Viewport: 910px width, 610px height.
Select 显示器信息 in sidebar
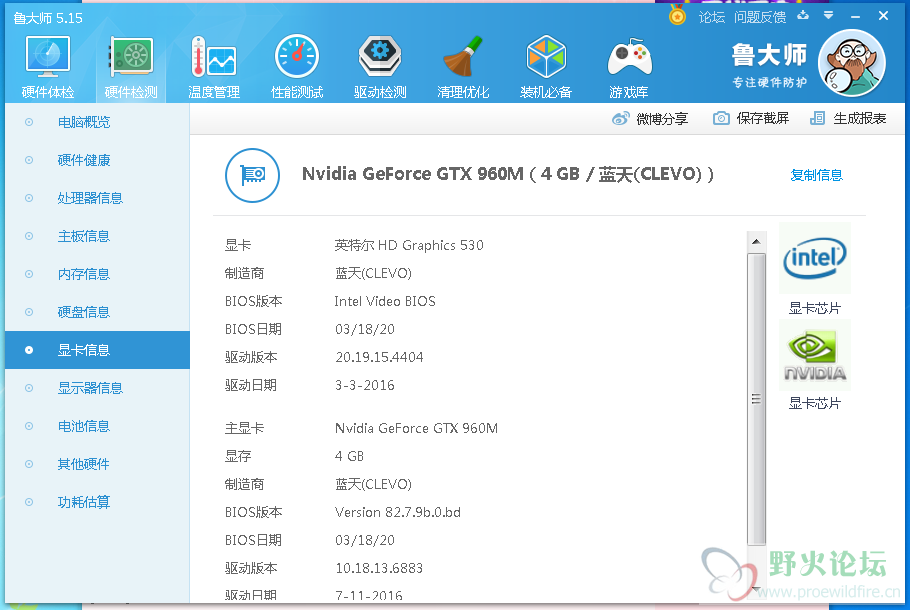click(x=98, y=388)
